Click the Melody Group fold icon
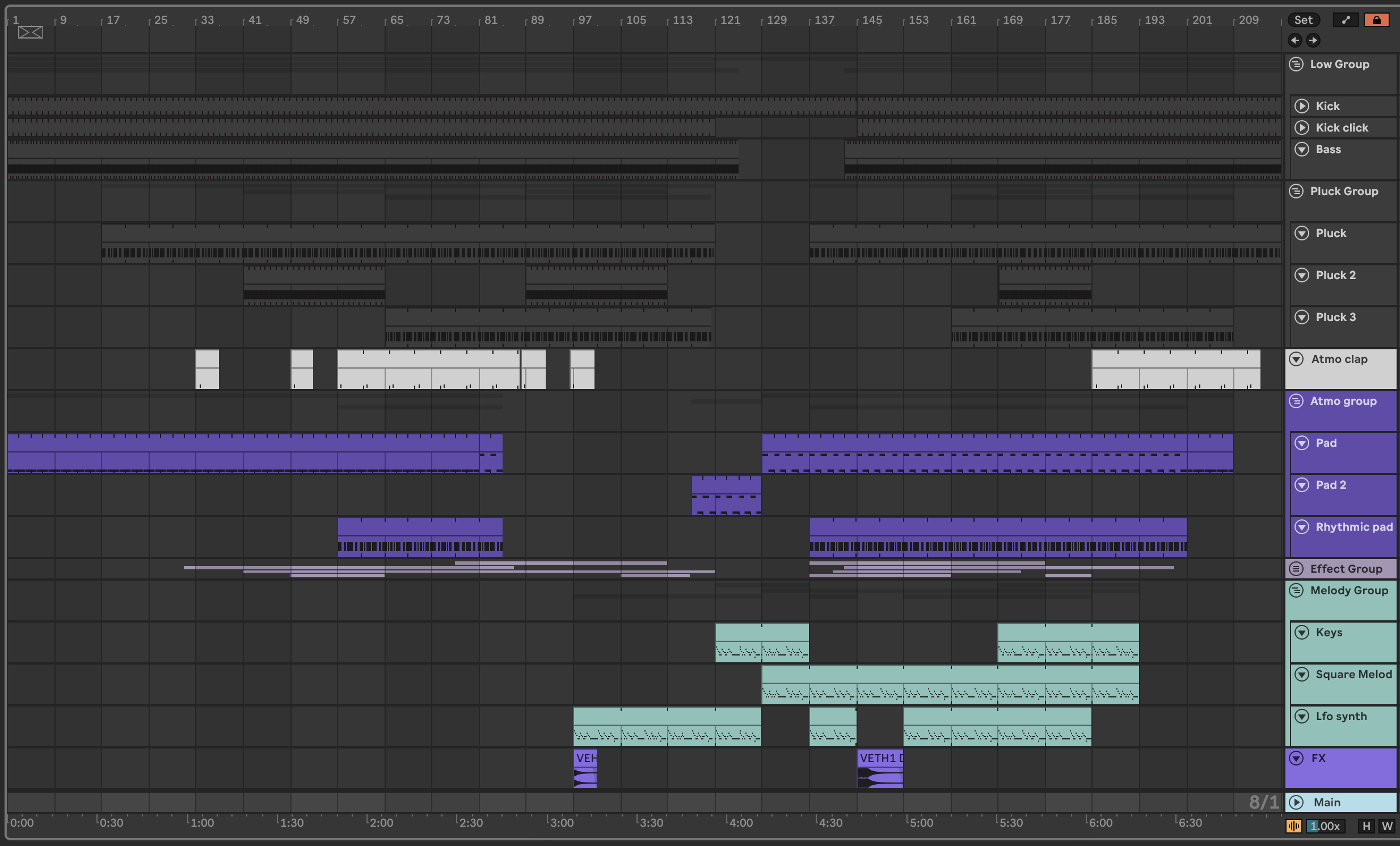The width and height of the screenshot is (1400, 846). 1296,590
